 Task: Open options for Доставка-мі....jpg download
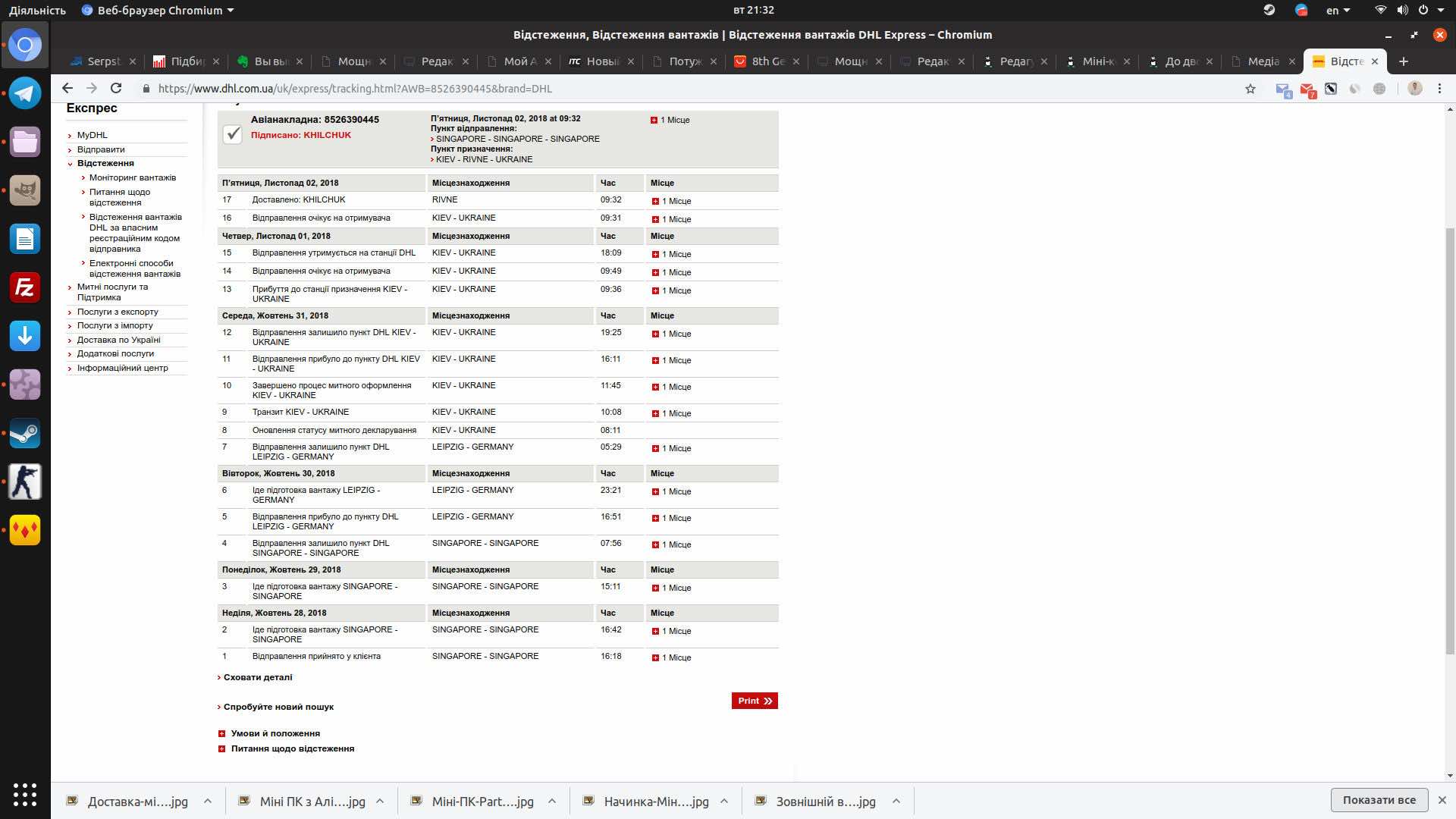point(208,801)
